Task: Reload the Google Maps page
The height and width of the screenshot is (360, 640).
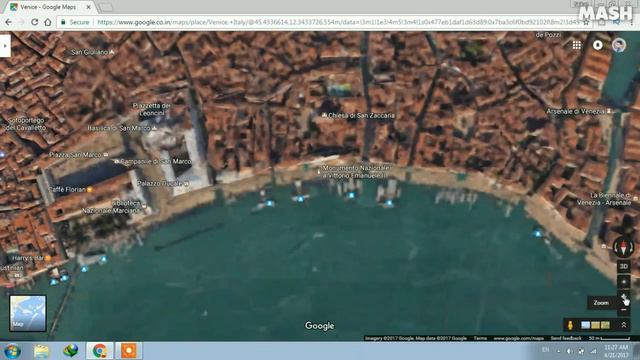Action: tap(35, 22)
